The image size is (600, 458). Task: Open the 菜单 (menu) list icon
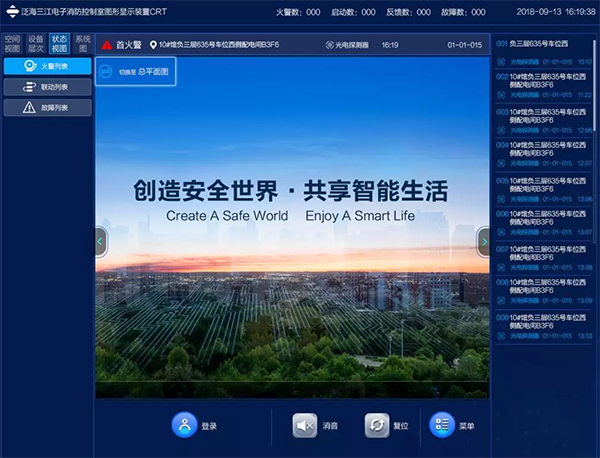pos(441,425)
